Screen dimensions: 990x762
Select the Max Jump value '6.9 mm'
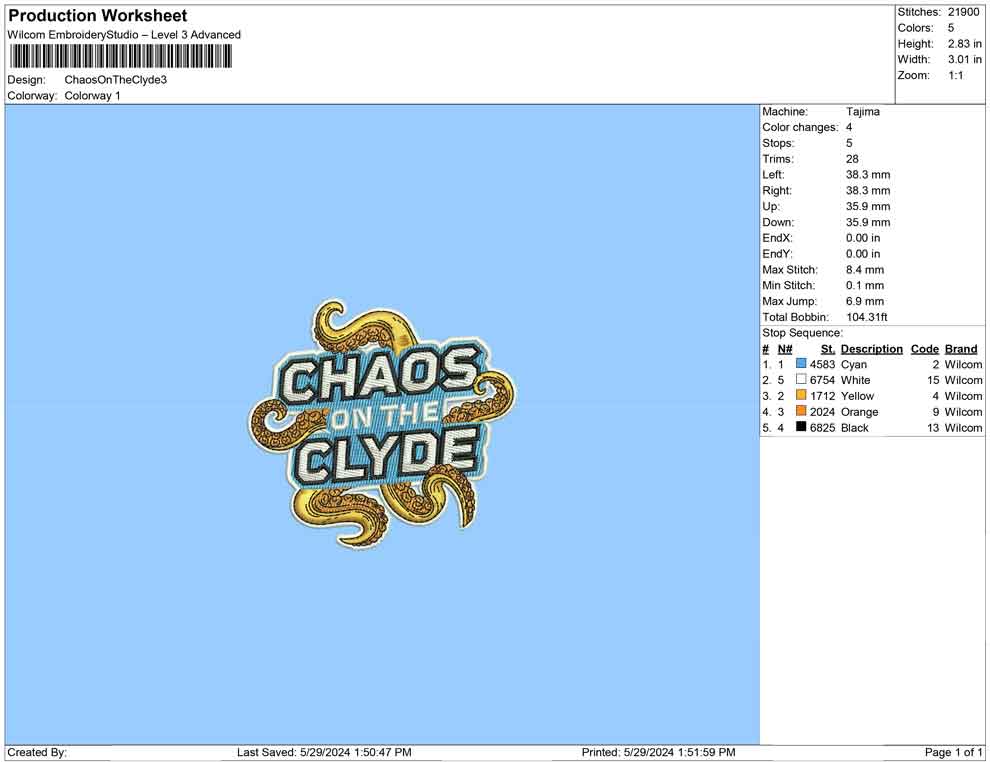(x=865, y=301)
